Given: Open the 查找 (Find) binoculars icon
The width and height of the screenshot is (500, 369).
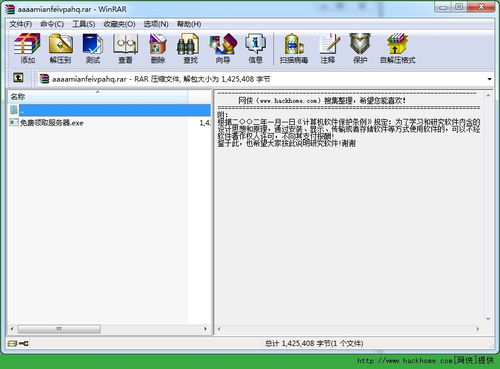Looking at the screenshot, I should [x=190, y=48].
